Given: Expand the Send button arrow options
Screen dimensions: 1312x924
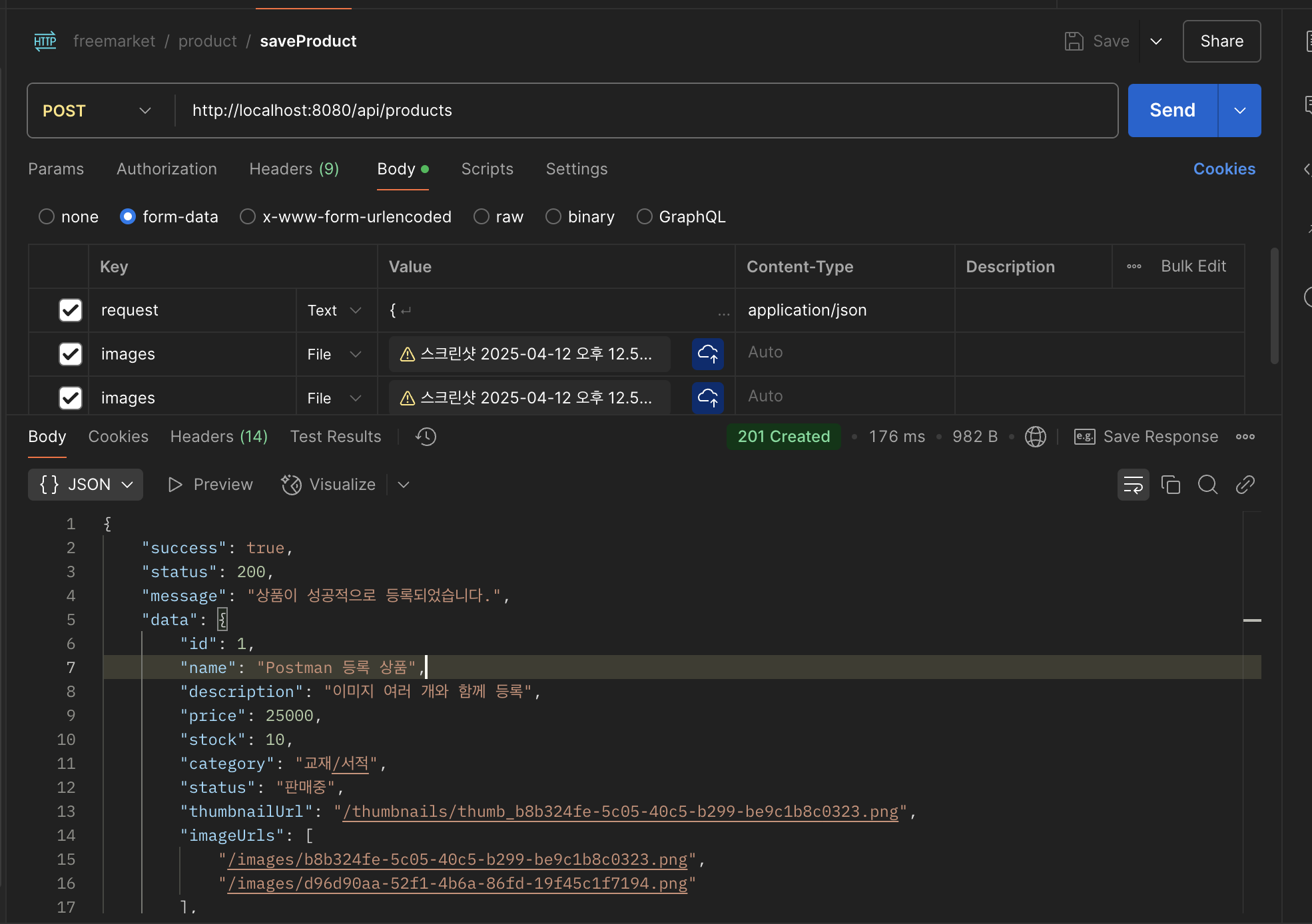Looking at the screenshot, I should [x=1239, y=111].
